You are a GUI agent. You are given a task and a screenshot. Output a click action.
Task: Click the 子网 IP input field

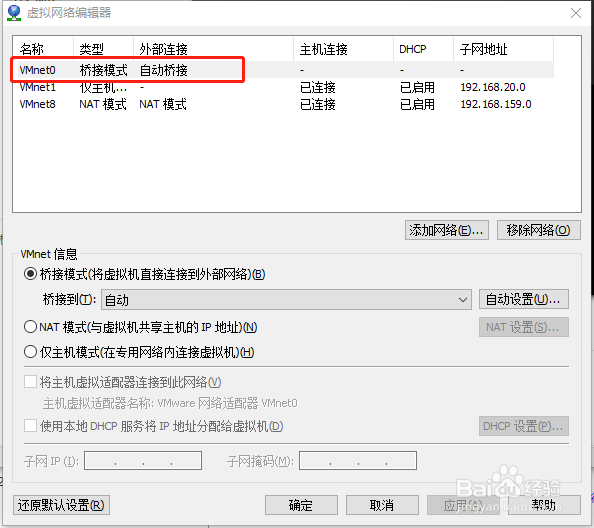(x=143, y=460)
